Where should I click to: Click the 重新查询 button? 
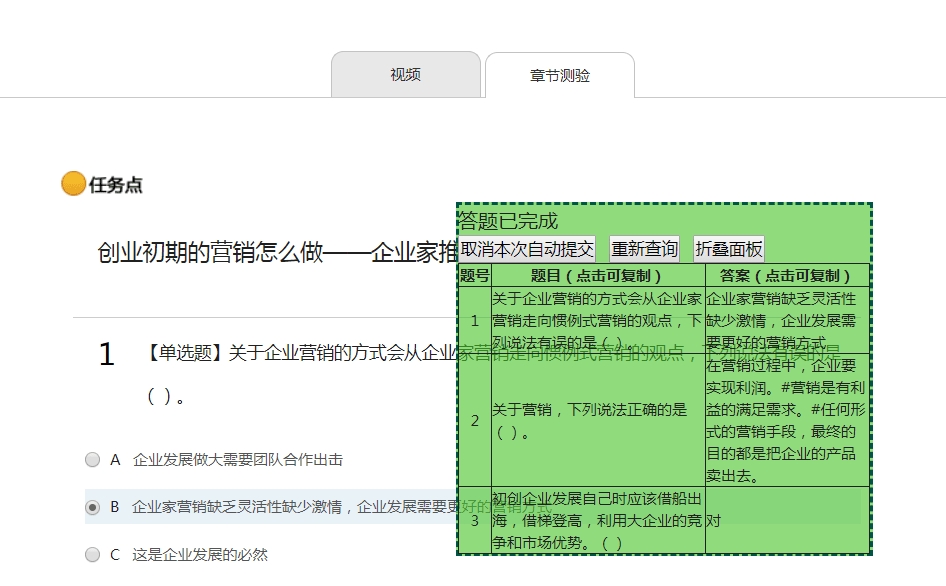(644, 249)
